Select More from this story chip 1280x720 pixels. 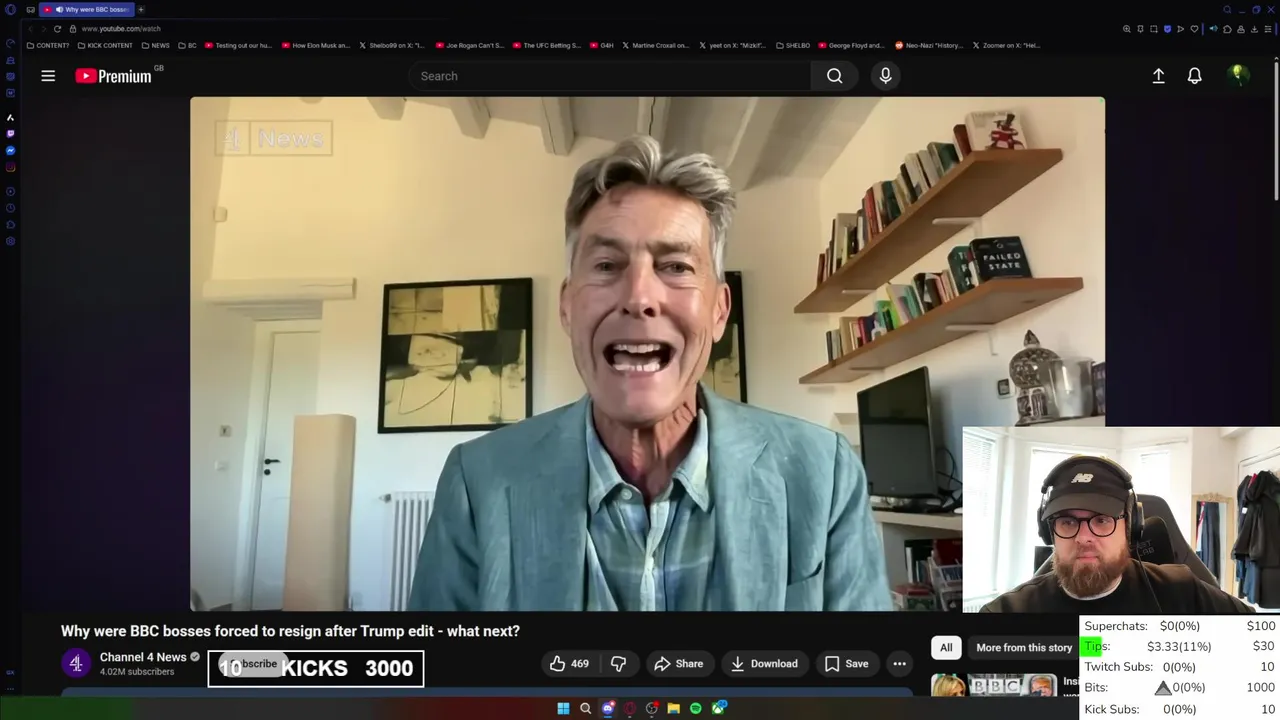click(x=1024, y=648)
